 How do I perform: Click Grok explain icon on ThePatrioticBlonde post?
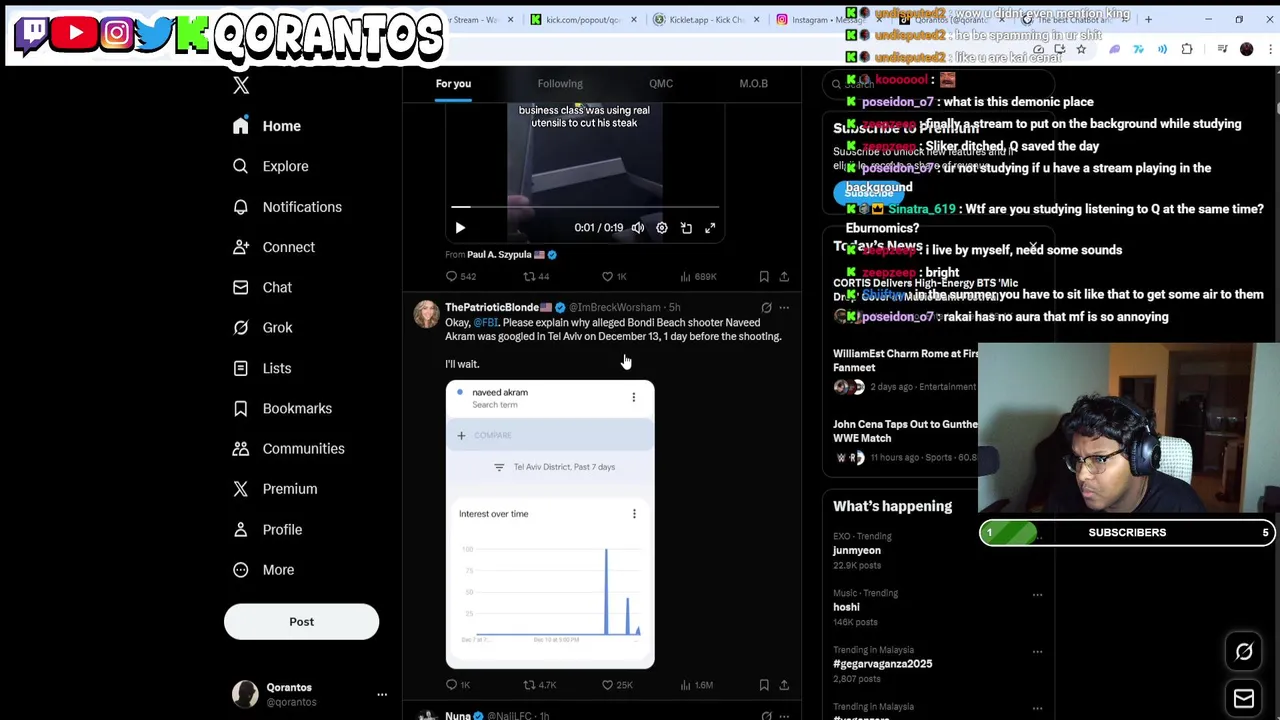point(766,308)
